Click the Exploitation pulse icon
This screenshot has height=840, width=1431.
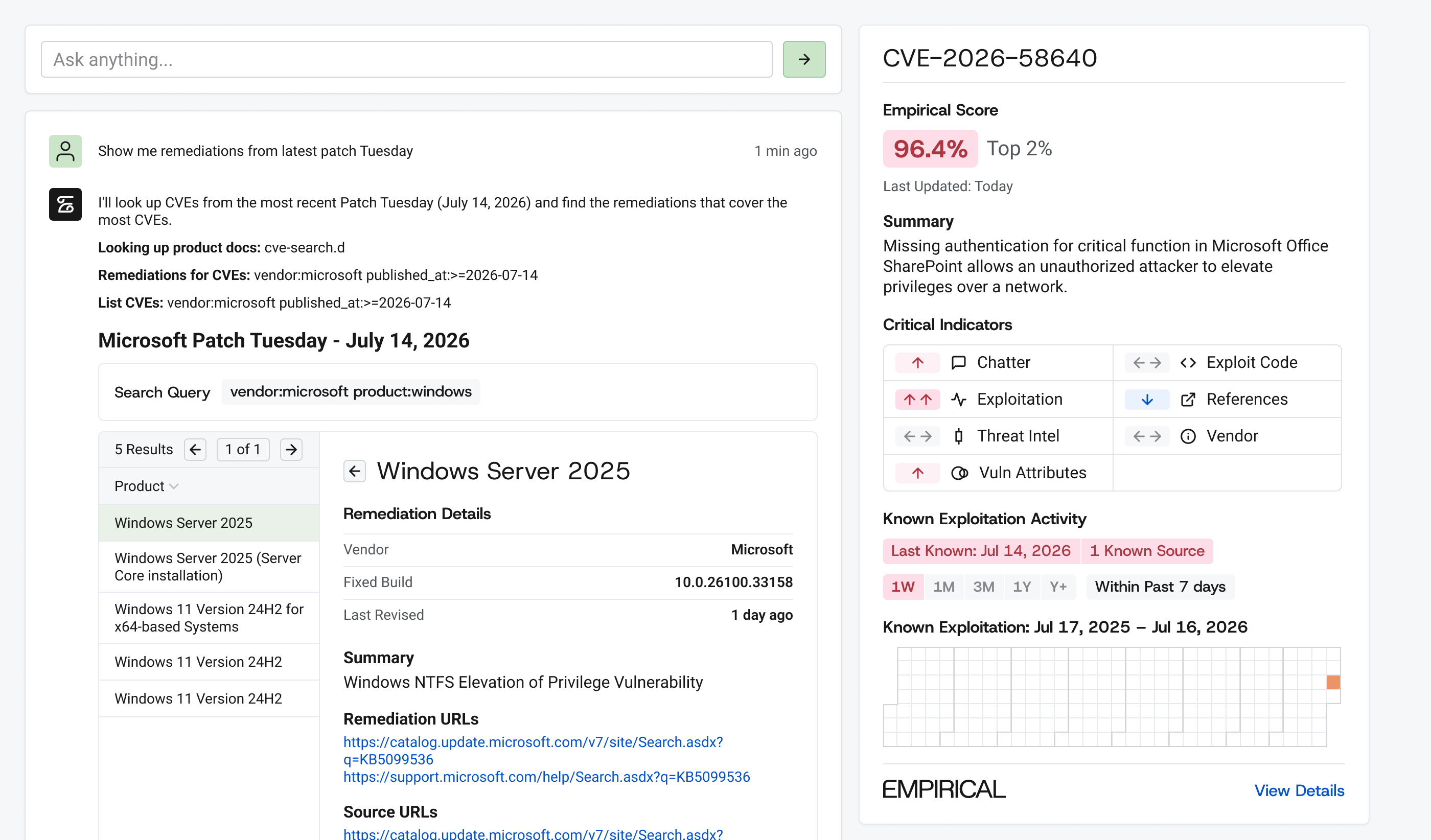(959, 400)
